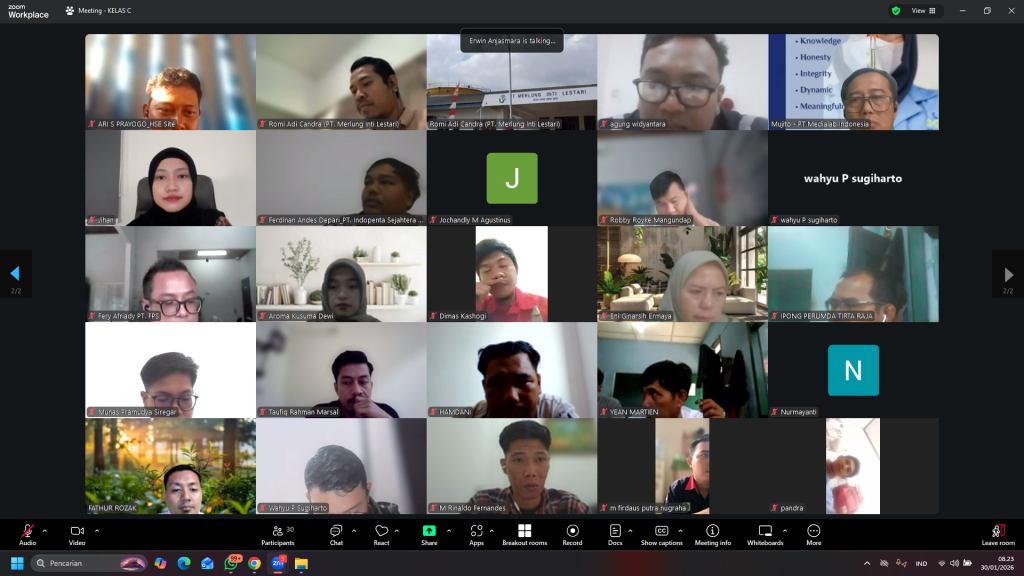Go to previous page of participants
Image resolution: width=1024 pixels, height=576 pixels.
pos(15,273)
